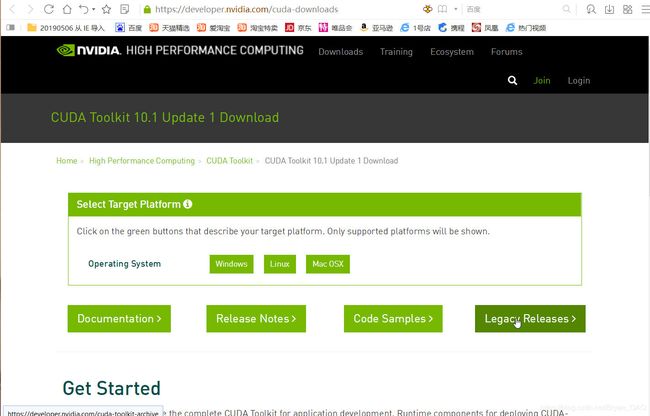This screenshot has width=650, height=416.
Task: Open the downloads icon in browser toolbar
Action: pos(609,9)
